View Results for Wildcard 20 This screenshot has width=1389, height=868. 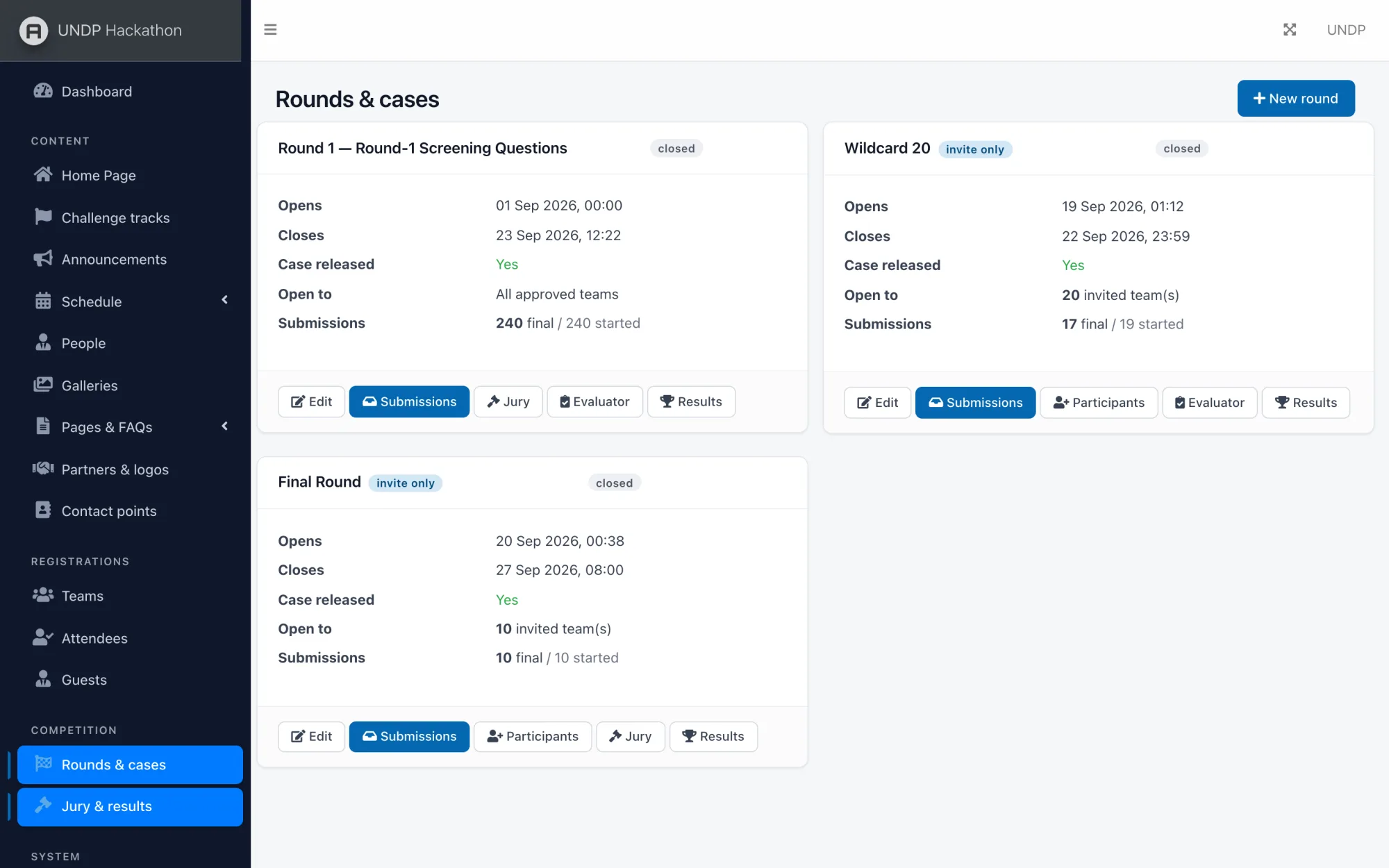coord(1306,403)
